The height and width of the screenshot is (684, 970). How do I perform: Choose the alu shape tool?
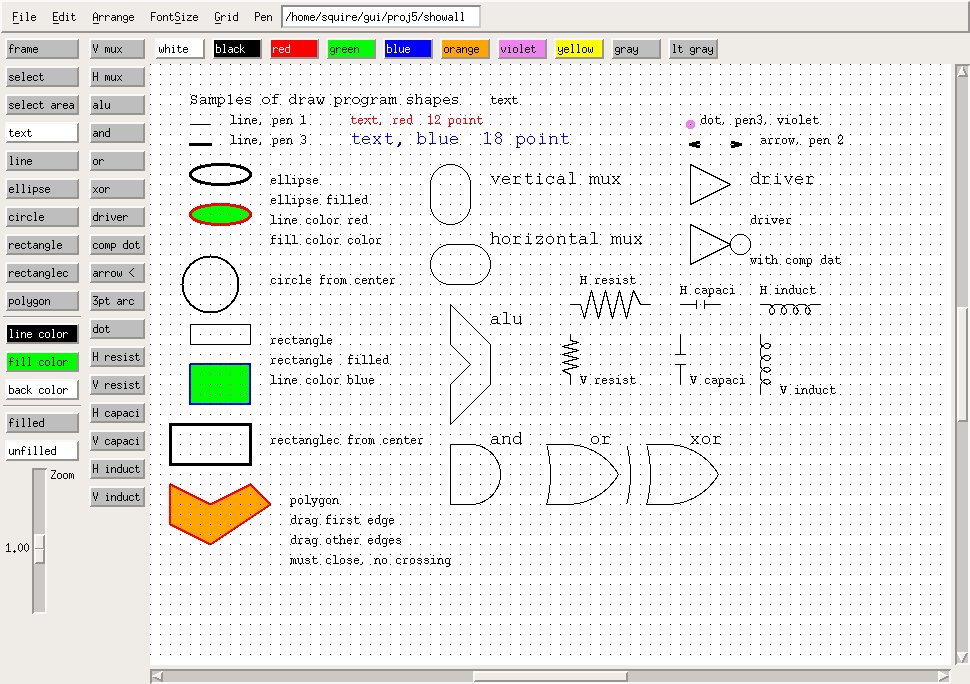(x=118, y=105)
